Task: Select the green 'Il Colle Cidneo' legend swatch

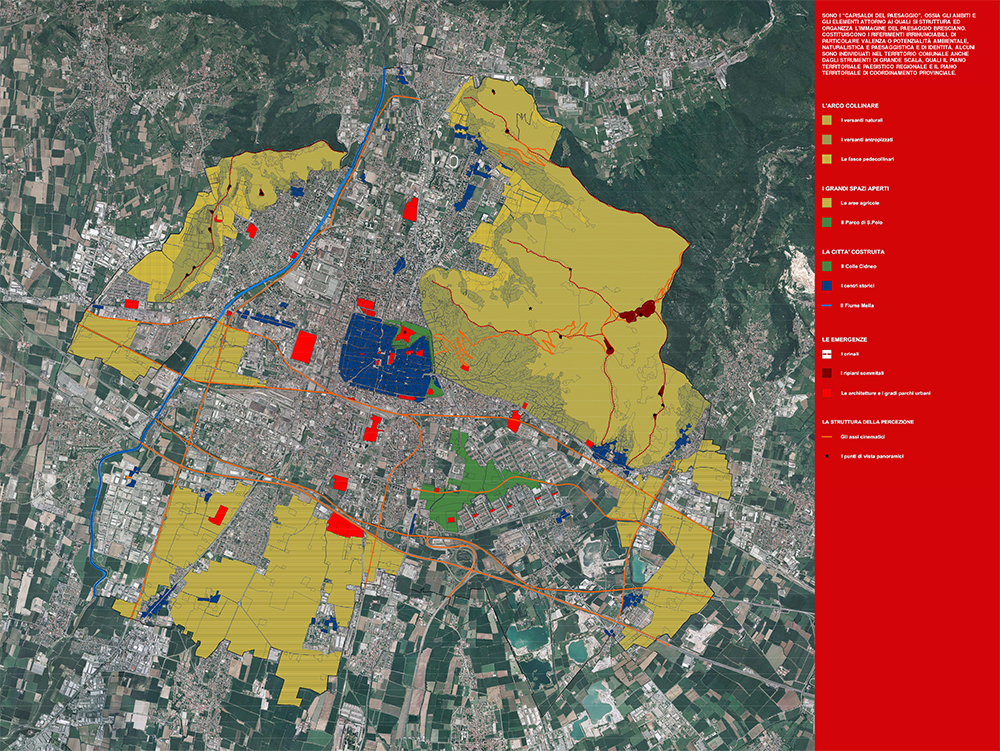Action: point(826,267)
